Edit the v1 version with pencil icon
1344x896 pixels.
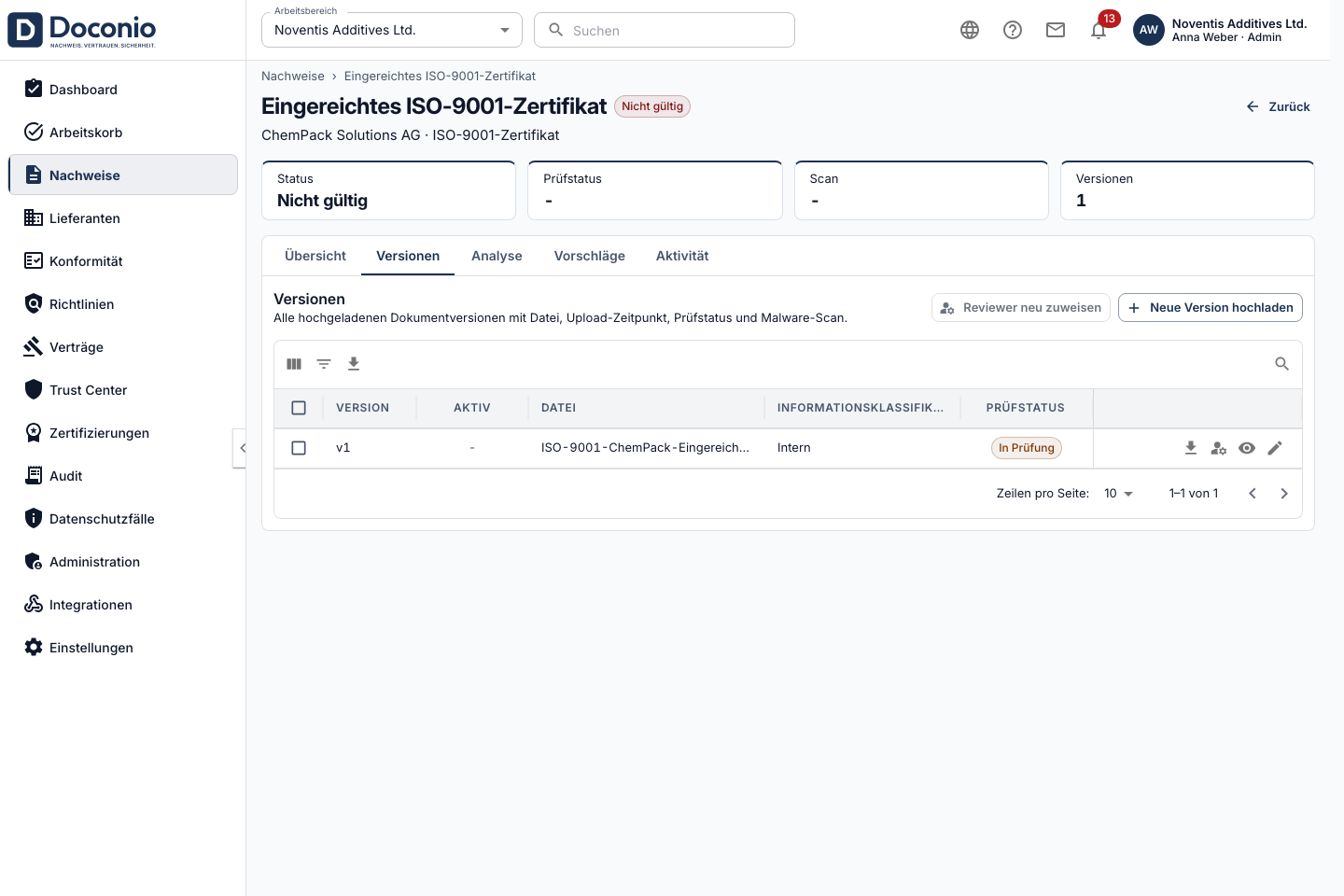click(x=1275, y=448)
